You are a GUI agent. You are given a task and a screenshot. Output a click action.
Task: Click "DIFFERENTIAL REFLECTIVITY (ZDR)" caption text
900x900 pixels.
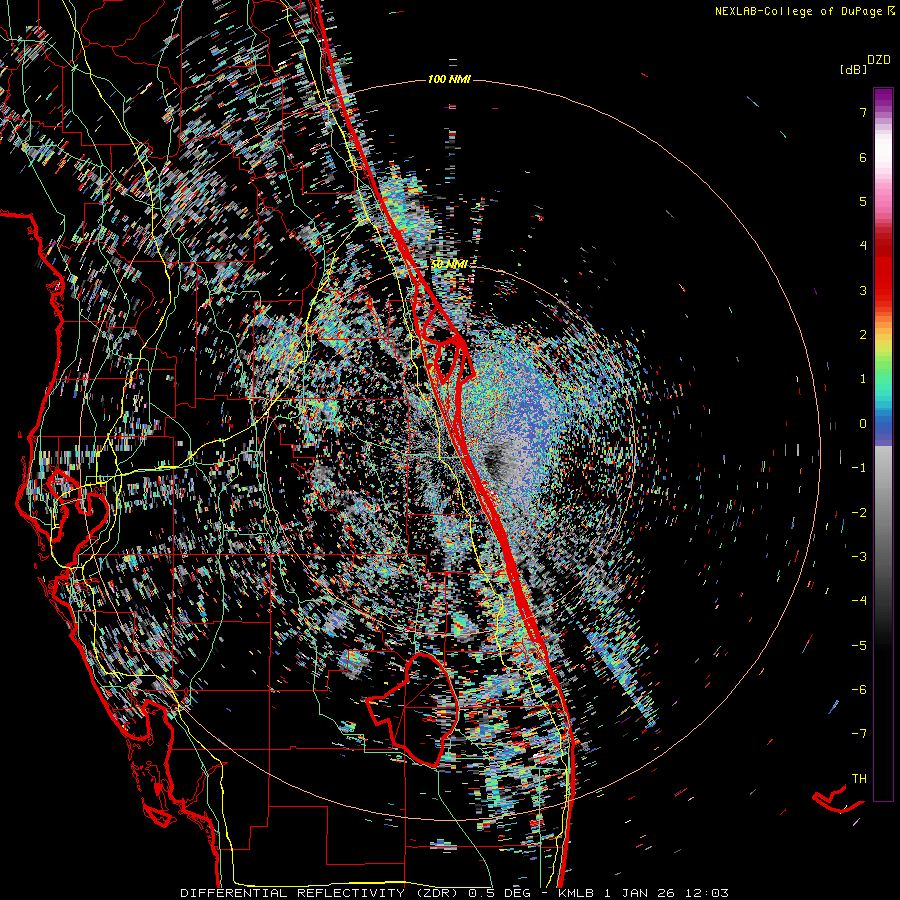pyautogui.click(x=321, y=893)
